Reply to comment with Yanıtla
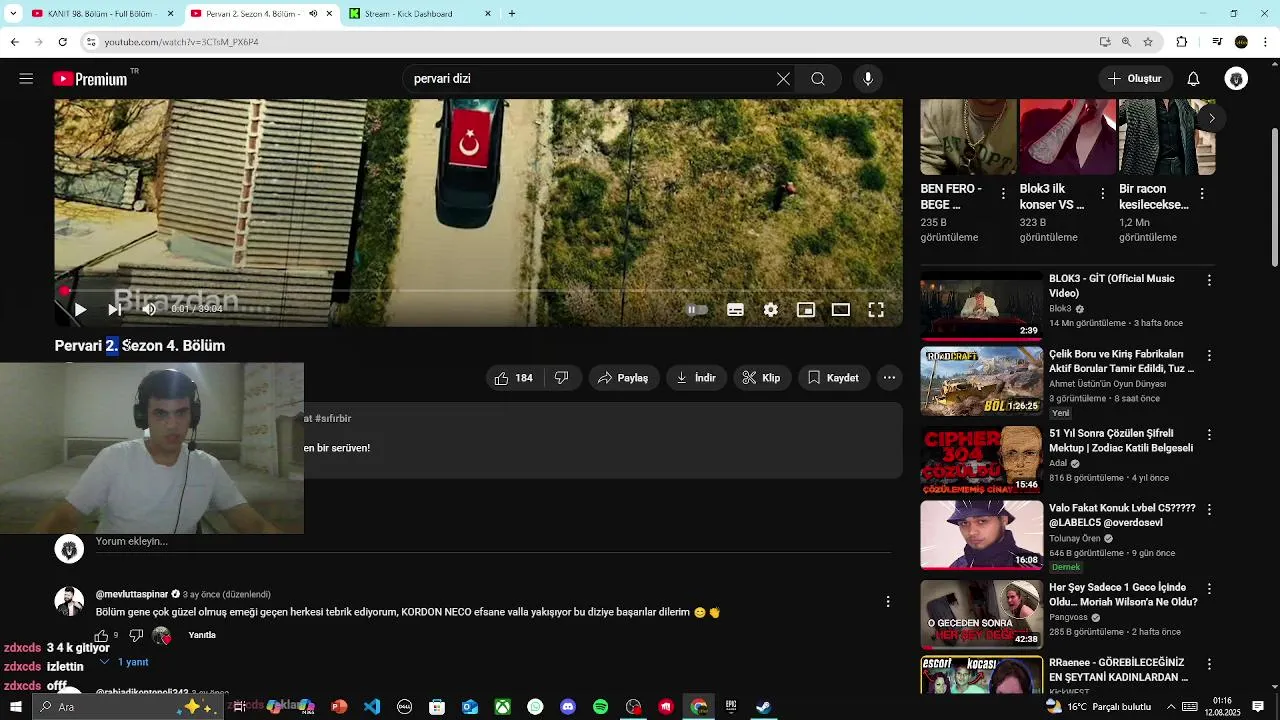Viewport: 1280px width, 720px height. pyautogui.click(x=202, y=635)
